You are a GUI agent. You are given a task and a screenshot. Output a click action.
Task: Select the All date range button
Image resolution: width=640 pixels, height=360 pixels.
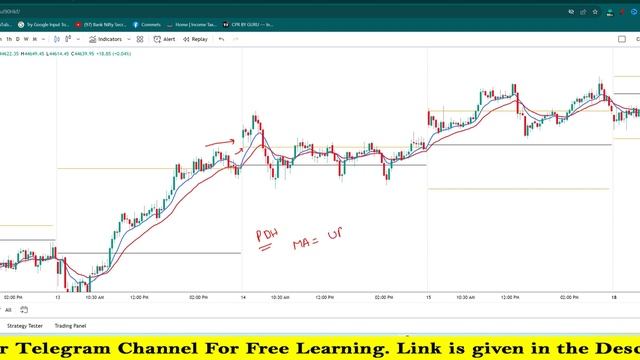point(8,310)
